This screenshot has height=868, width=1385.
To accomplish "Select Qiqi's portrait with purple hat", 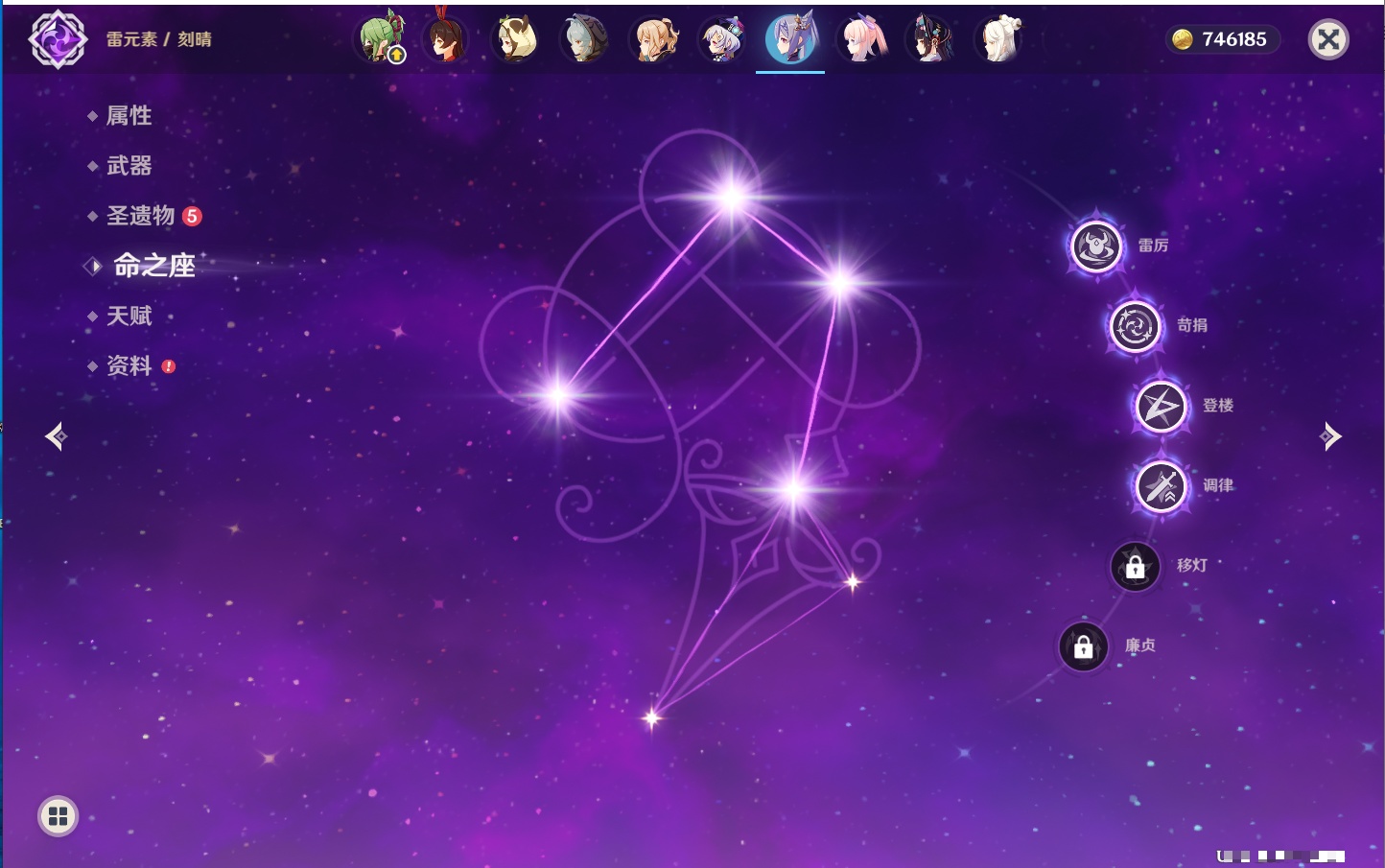I will [722, 38].
